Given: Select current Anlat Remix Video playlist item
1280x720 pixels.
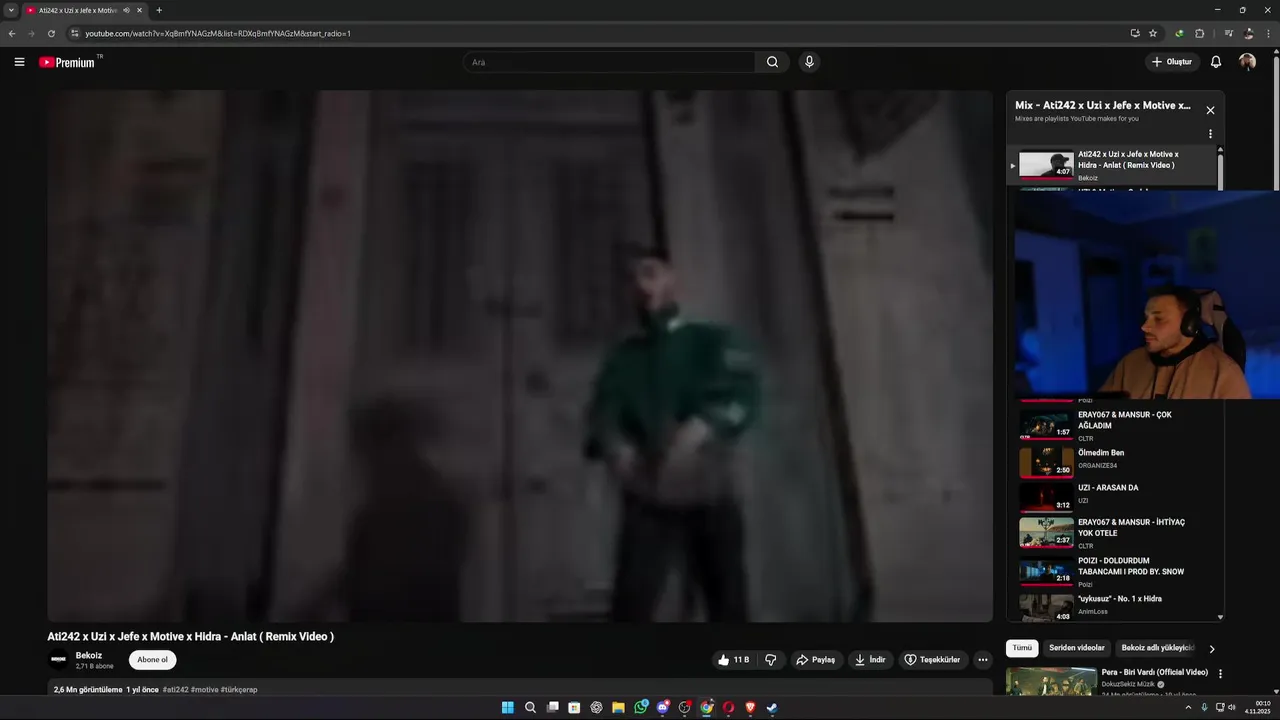Looking at the screenshot, I should click(1112, 165).
